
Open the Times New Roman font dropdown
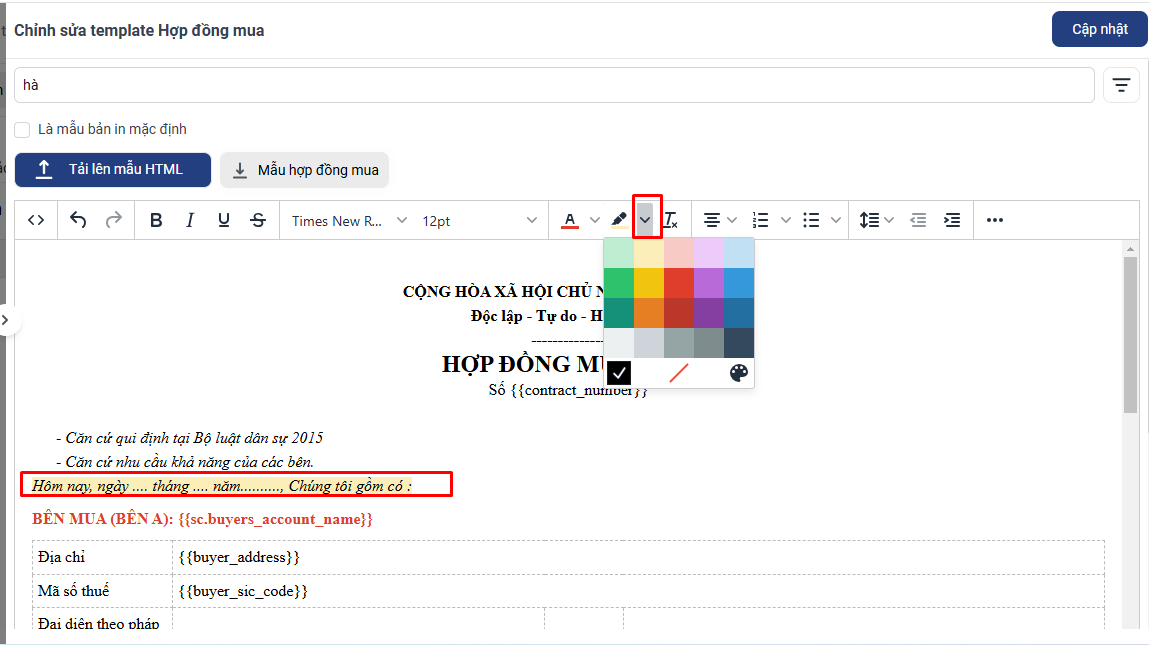[349, 221]
